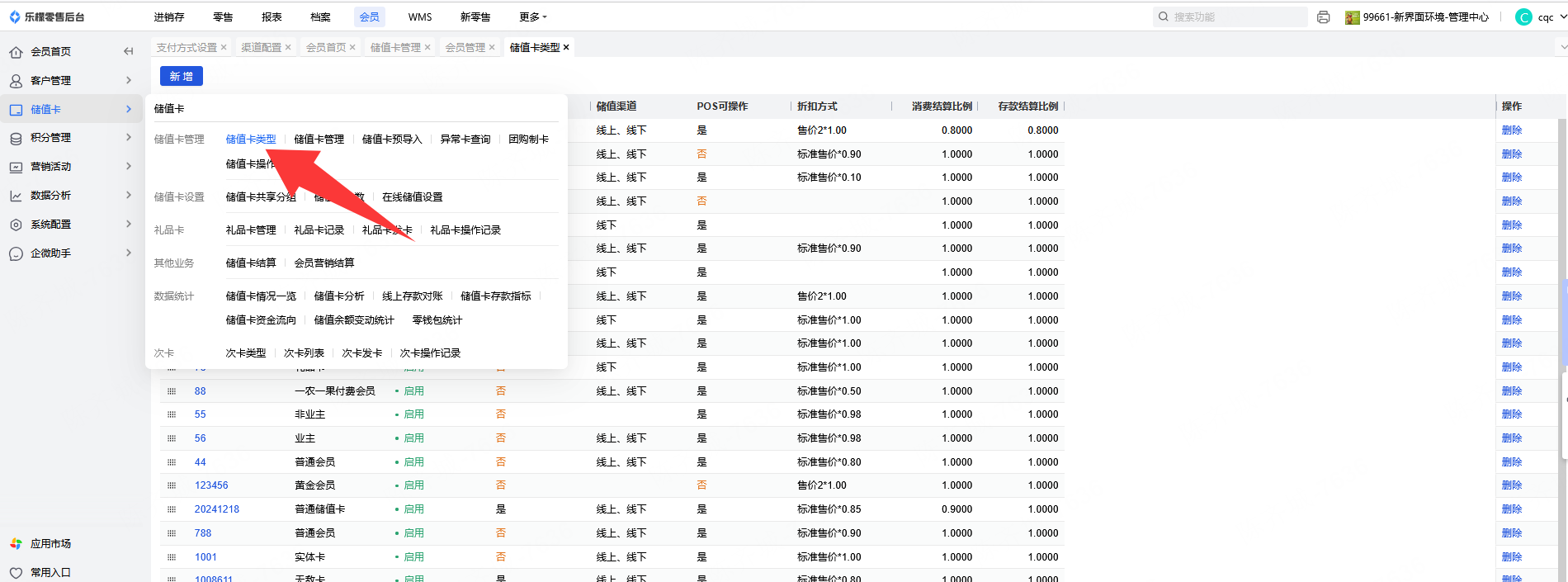Expand the 客户管理 sidebar chevron
This screenshot has height=582, width=1568.
point(129,80)
